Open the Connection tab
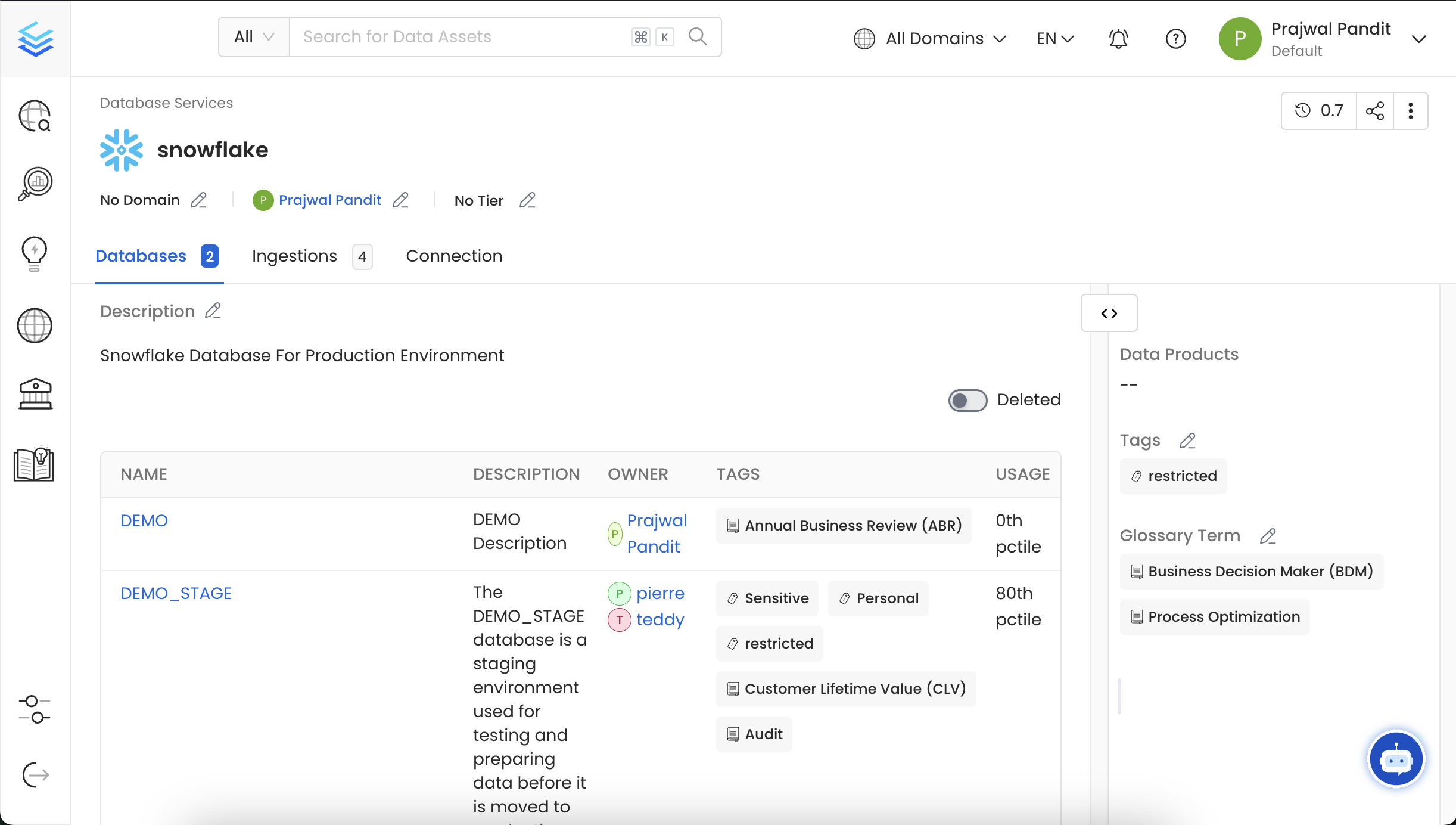The width and height of the screenshot is (1456, 825). tap(454, 256)
